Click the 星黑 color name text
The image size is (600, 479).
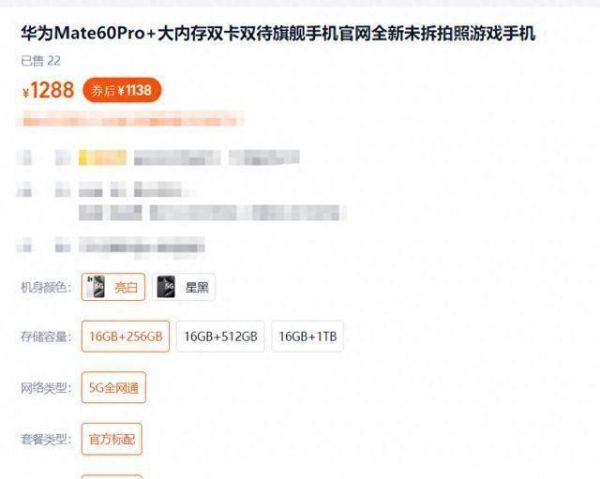point(197,287)
